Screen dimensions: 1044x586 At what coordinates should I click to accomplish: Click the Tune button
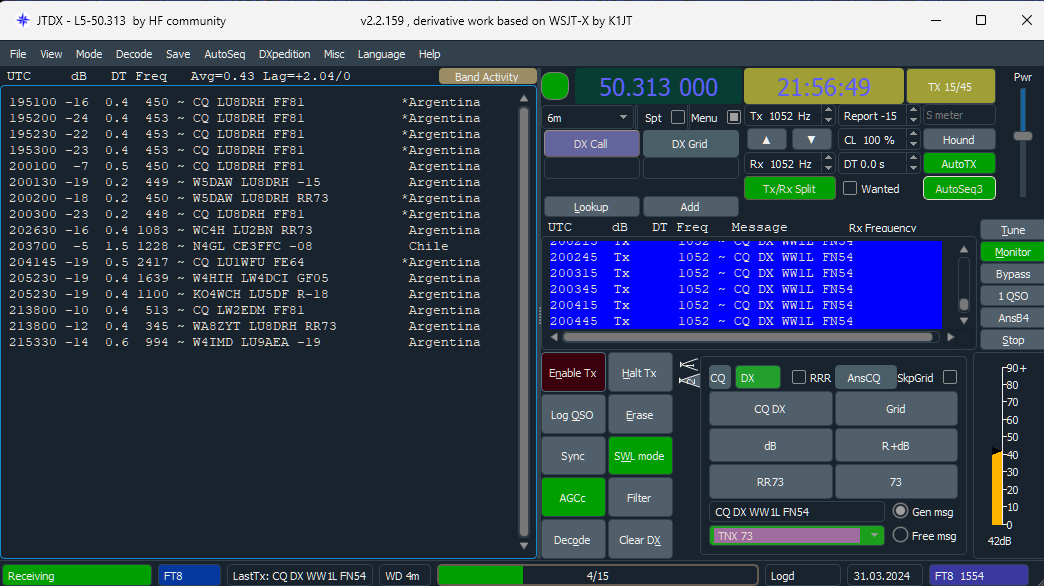1012,230
